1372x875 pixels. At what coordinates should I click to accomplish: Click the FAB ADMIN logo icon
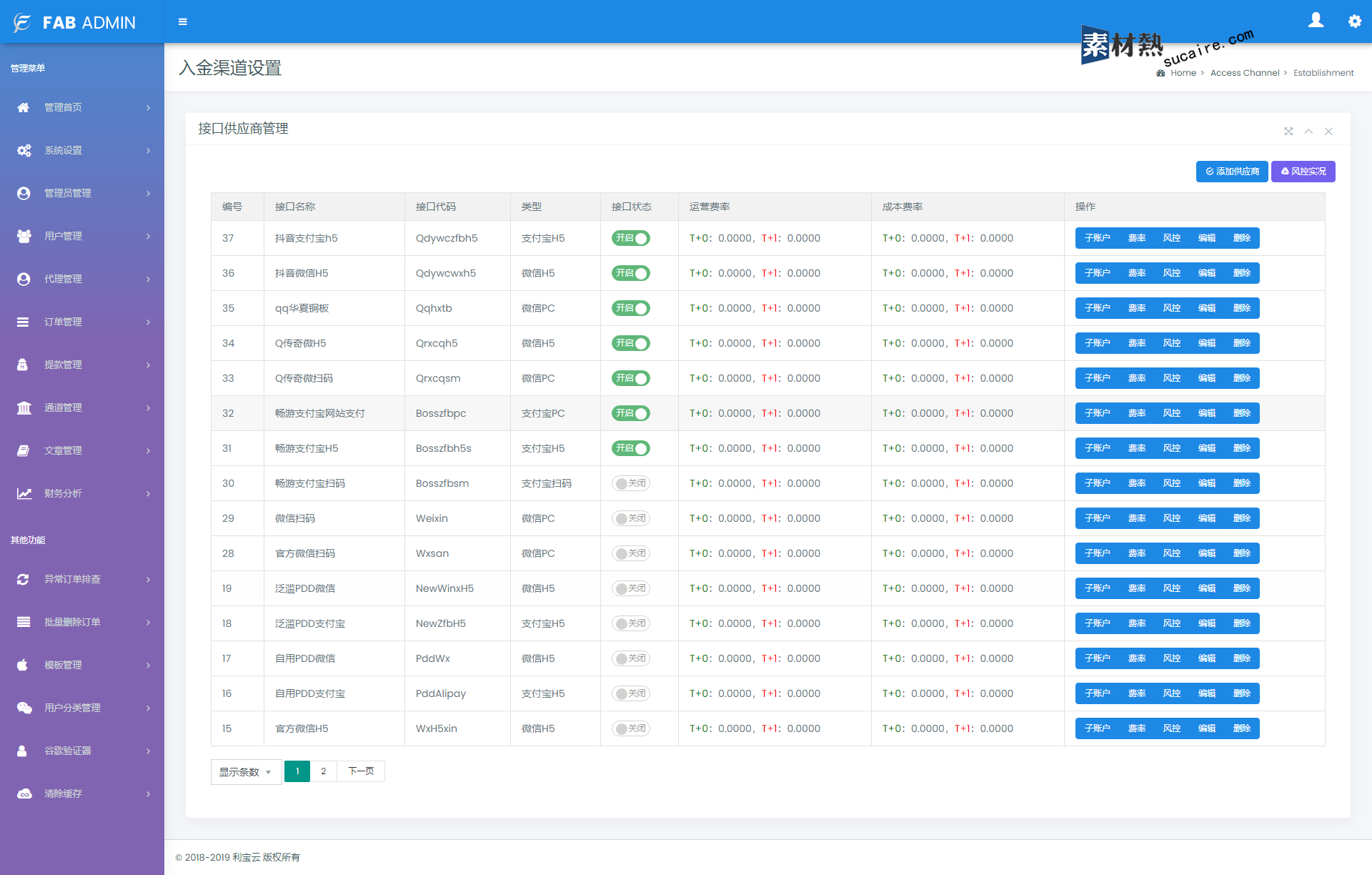point(22,23)
